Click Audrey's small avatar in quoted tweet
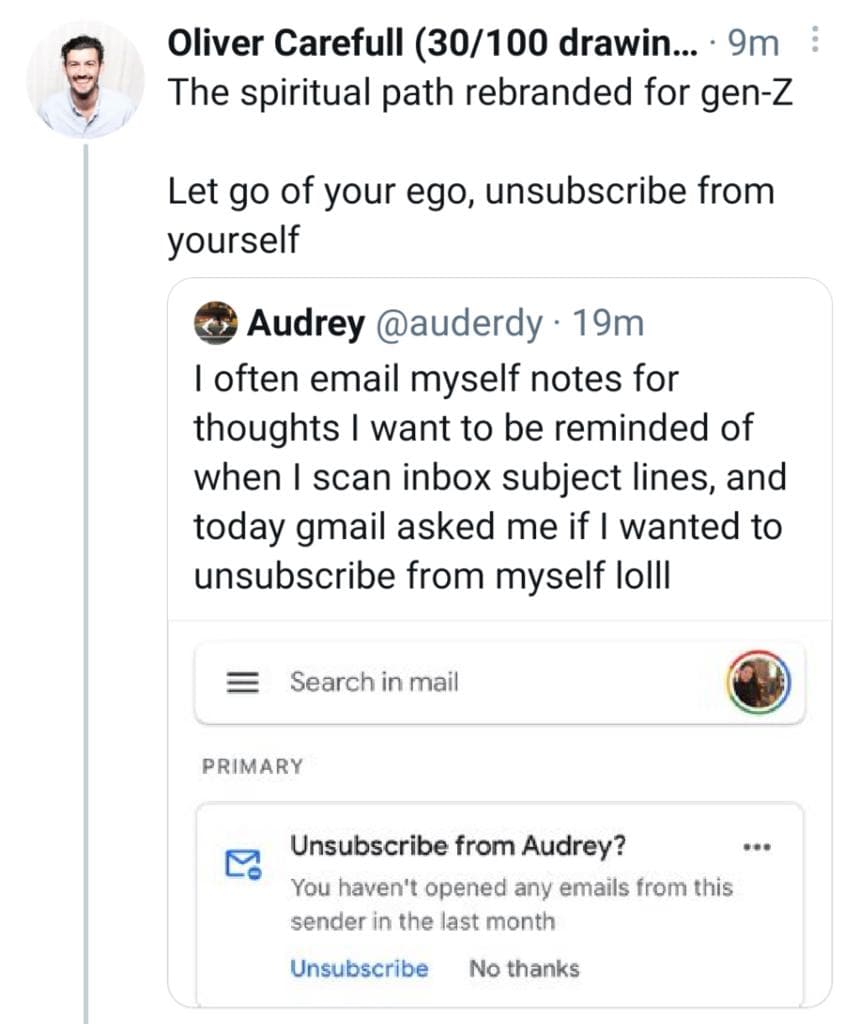859x1024 pixels. point(215,323)
